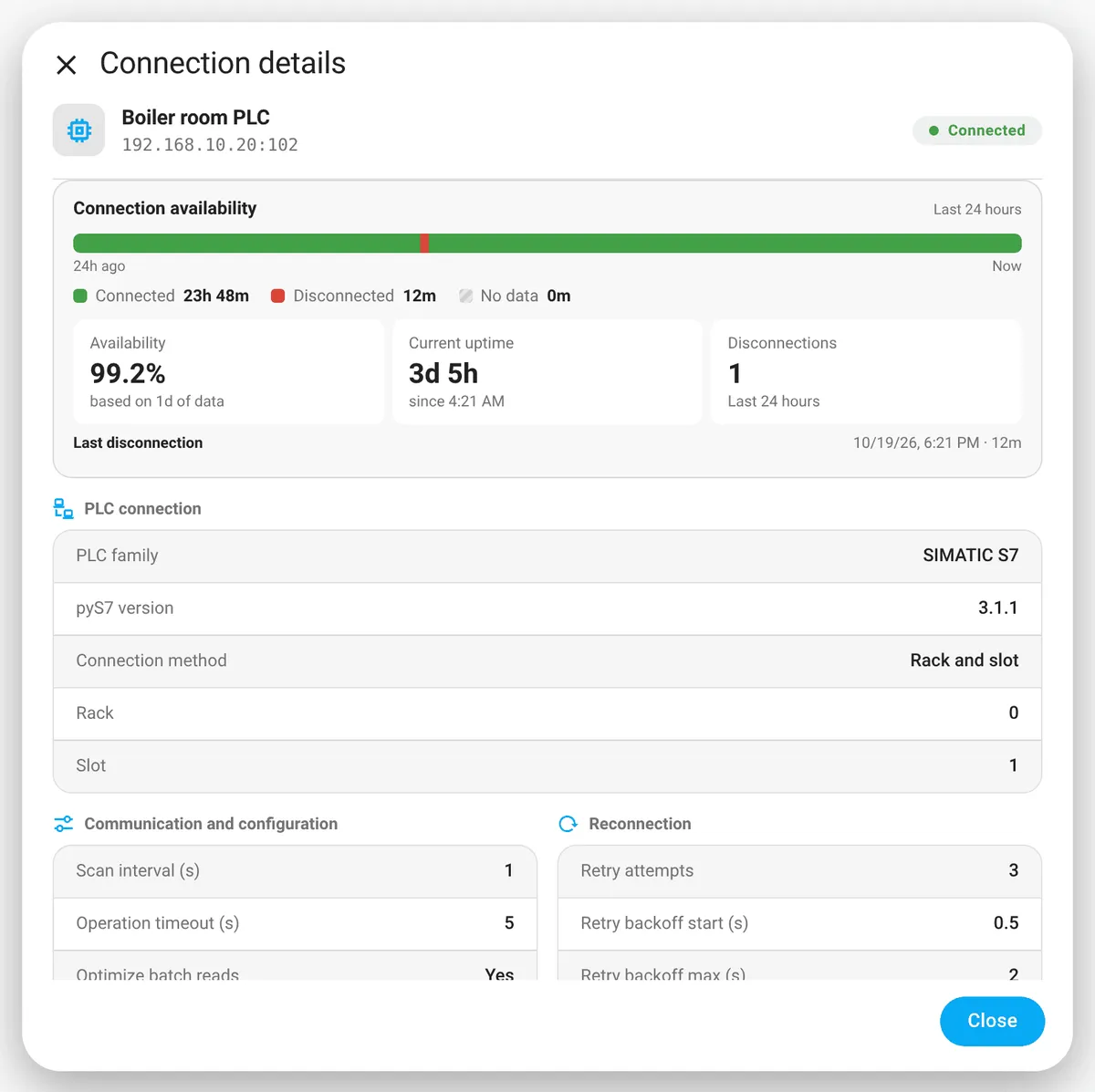Click the SIMATIC S7 value
1095x1092 pixels.
click(x=970, y=556)
